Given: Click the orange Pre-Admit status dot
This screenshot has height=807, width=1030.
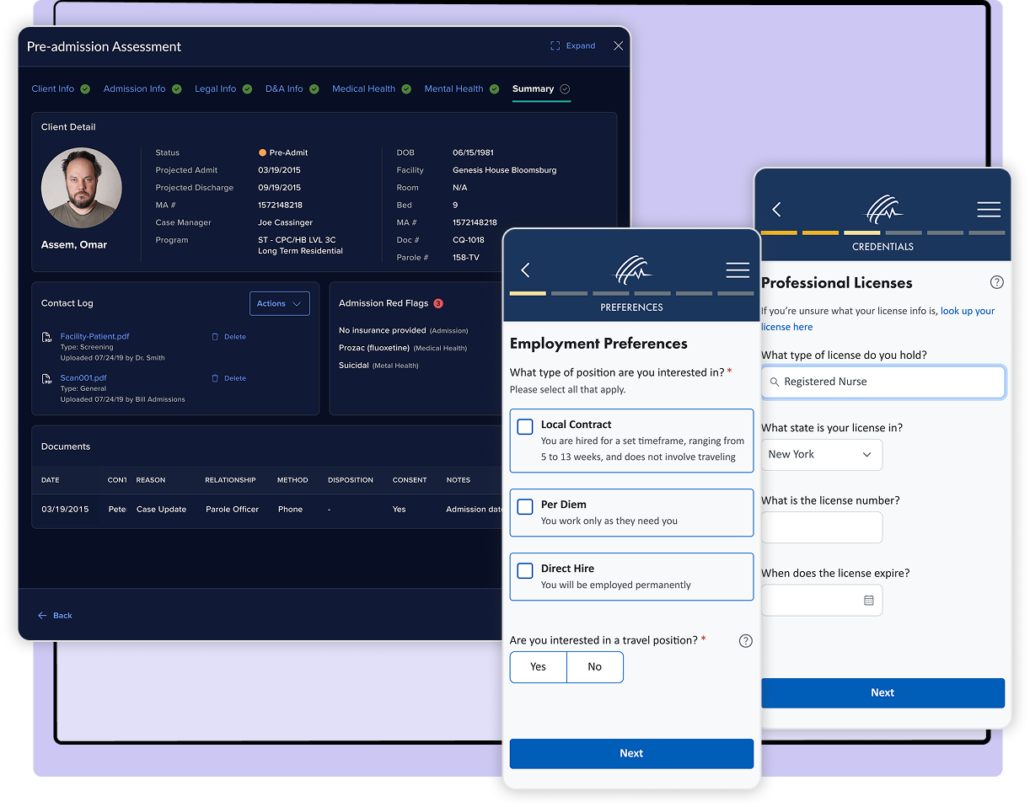Looking at the screenshot, I should [x=262, y=152].
